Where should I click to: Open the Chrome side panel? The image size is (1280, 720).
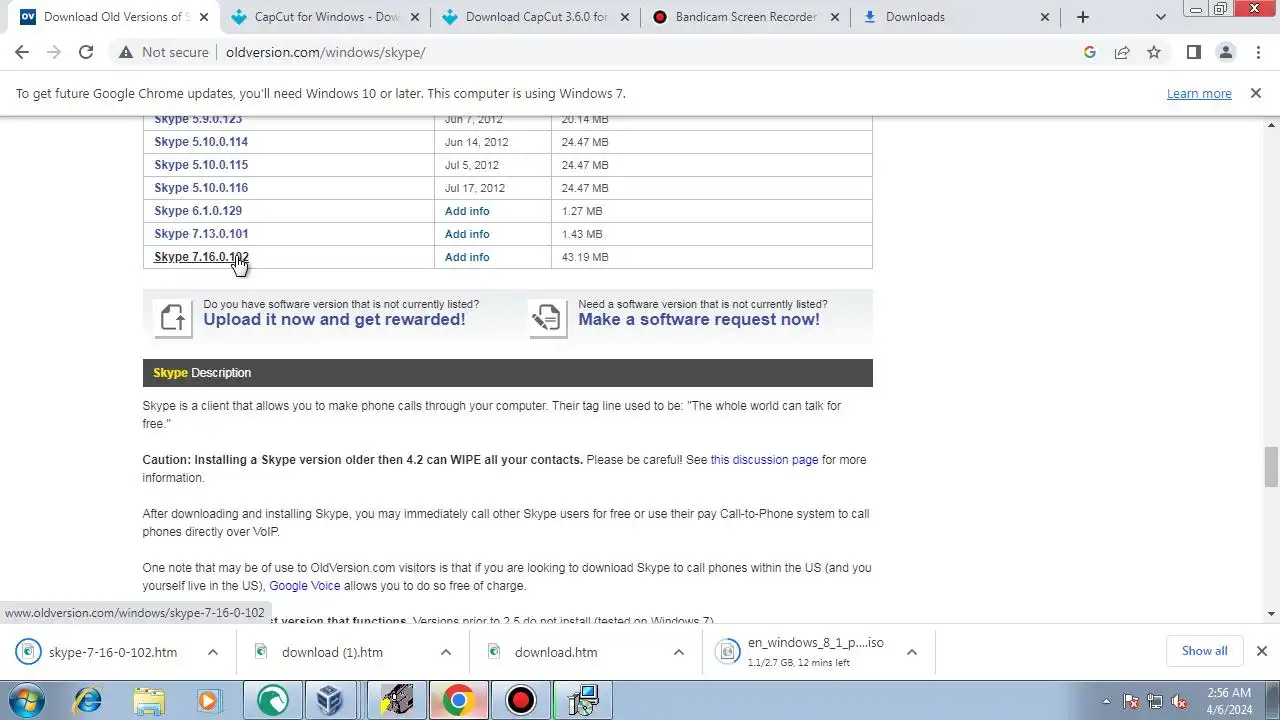(1193, 52)
